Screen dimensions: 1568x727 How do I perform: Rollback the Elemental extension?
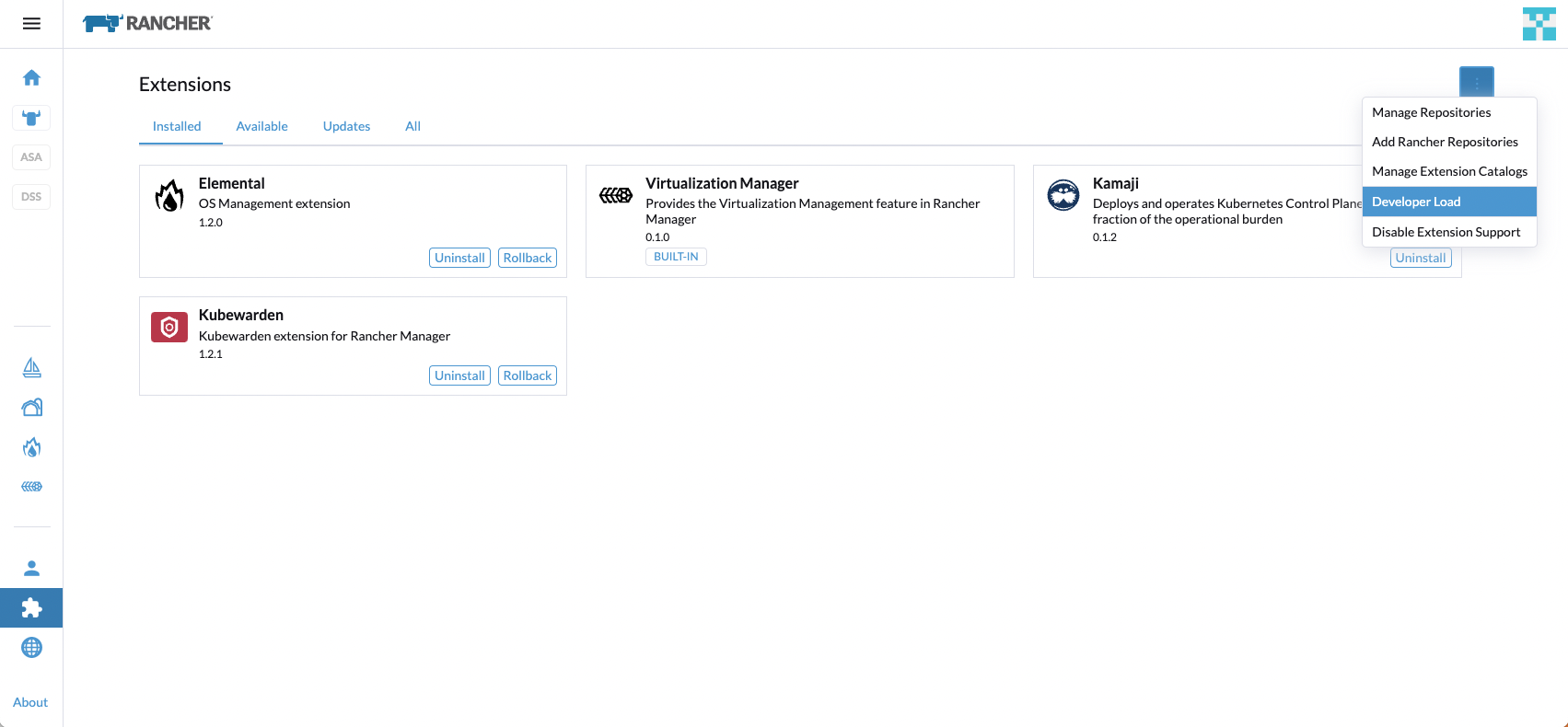pyautogui.click(x=527, y=258)
